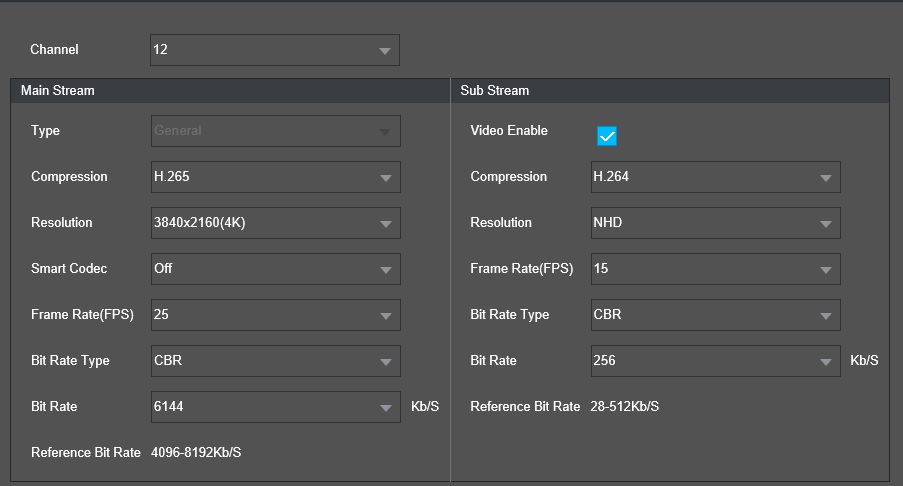Expand Main Stream Resolution 3840x2160(4K) list
The height and width of the screenshot is (486, 903).
276,223
